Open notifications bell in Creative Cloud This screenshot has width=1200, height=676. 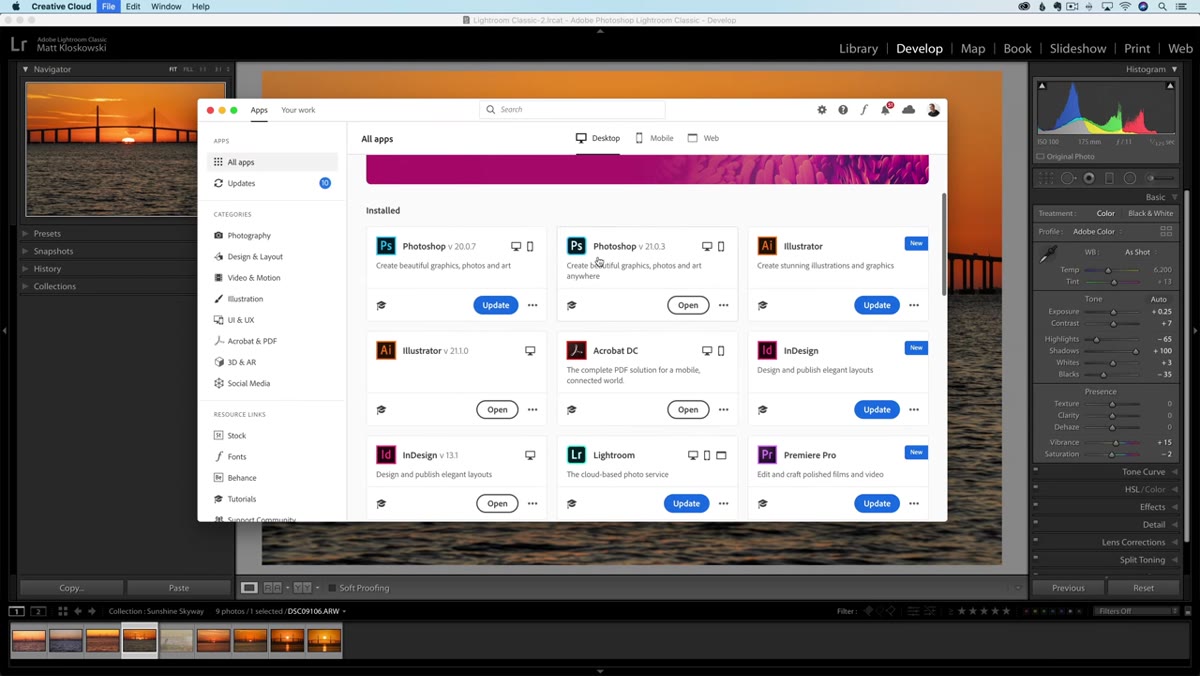tap(885, 109)
